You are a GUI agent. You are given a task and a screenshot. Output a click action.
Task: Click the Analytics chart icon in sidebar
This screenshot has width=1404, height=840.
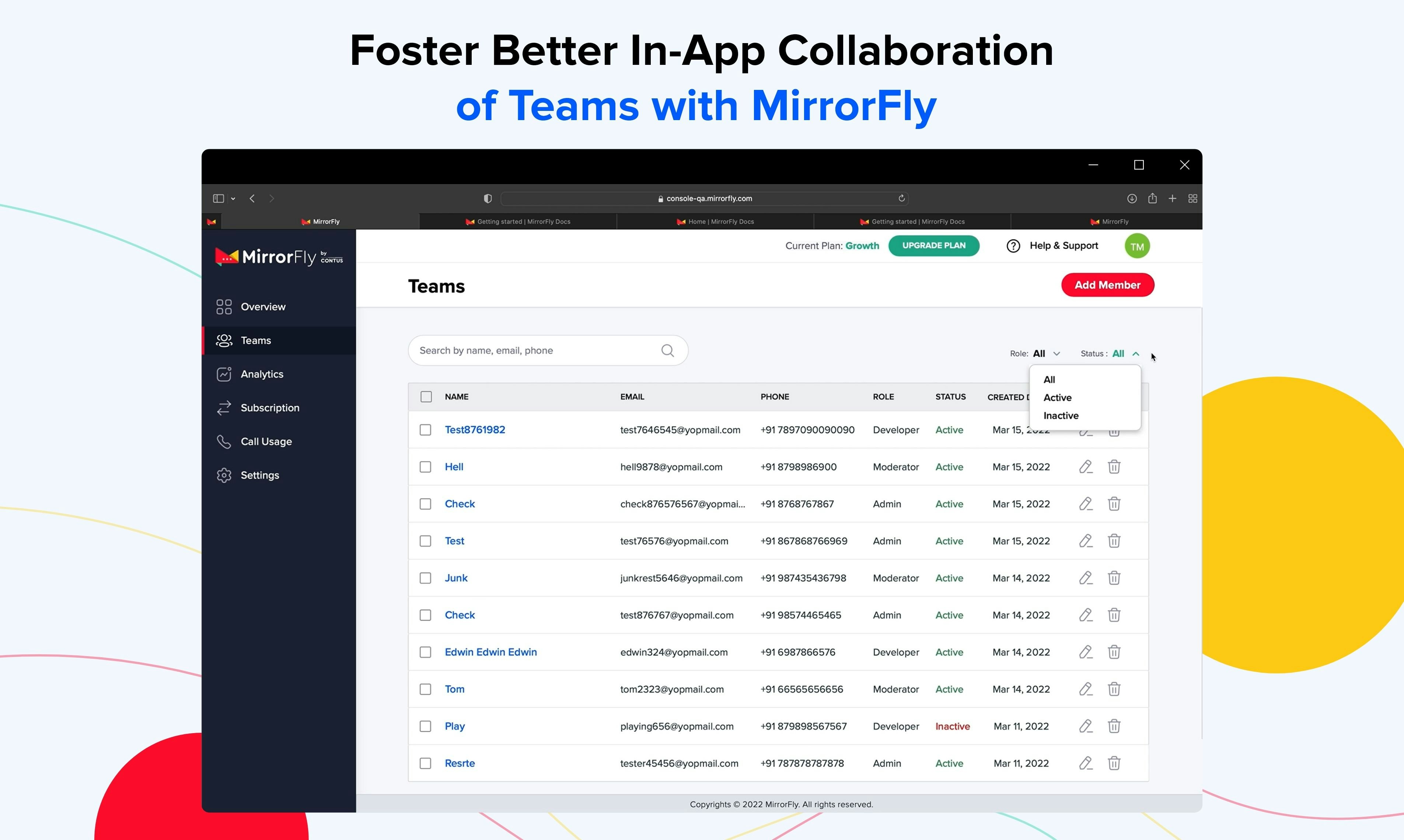coord(224,374)
